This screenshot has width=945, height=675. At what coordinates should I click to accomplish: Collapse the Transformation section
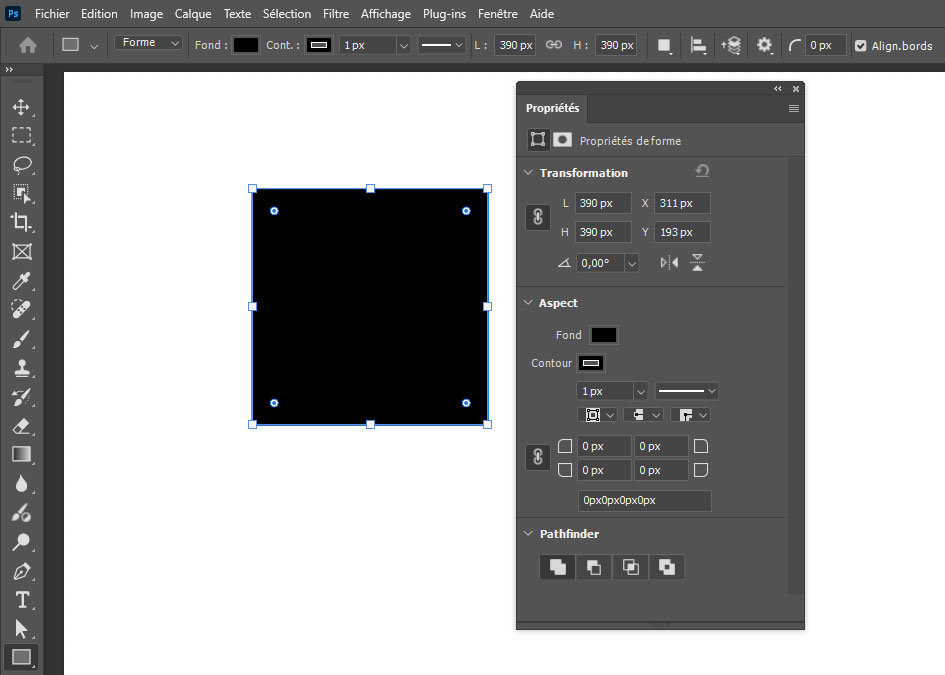[528, 172]
